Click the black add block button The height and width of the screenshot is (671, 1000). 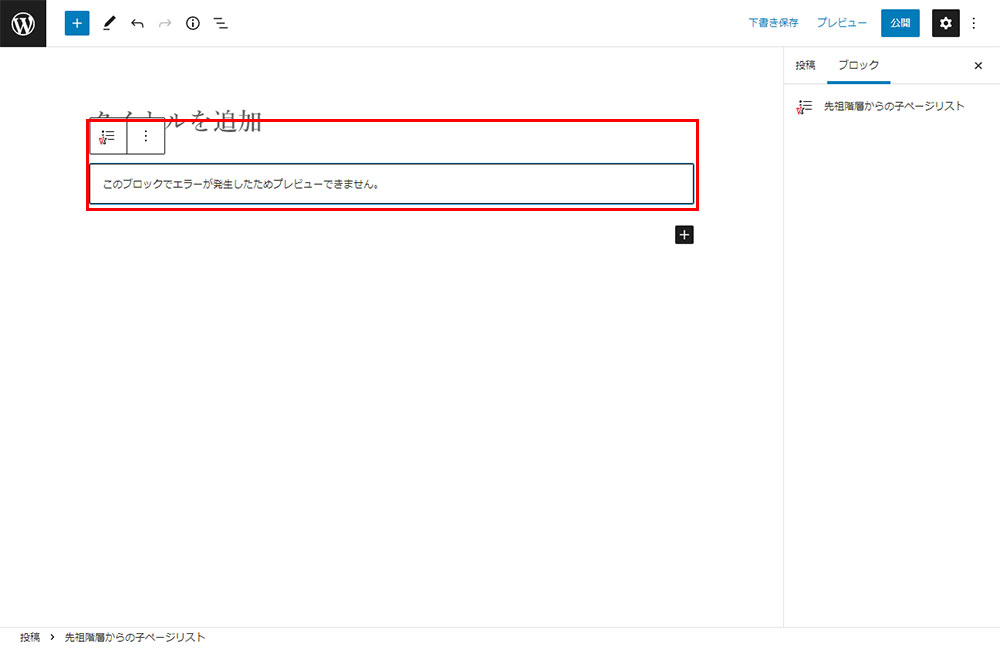pos(684,235)
